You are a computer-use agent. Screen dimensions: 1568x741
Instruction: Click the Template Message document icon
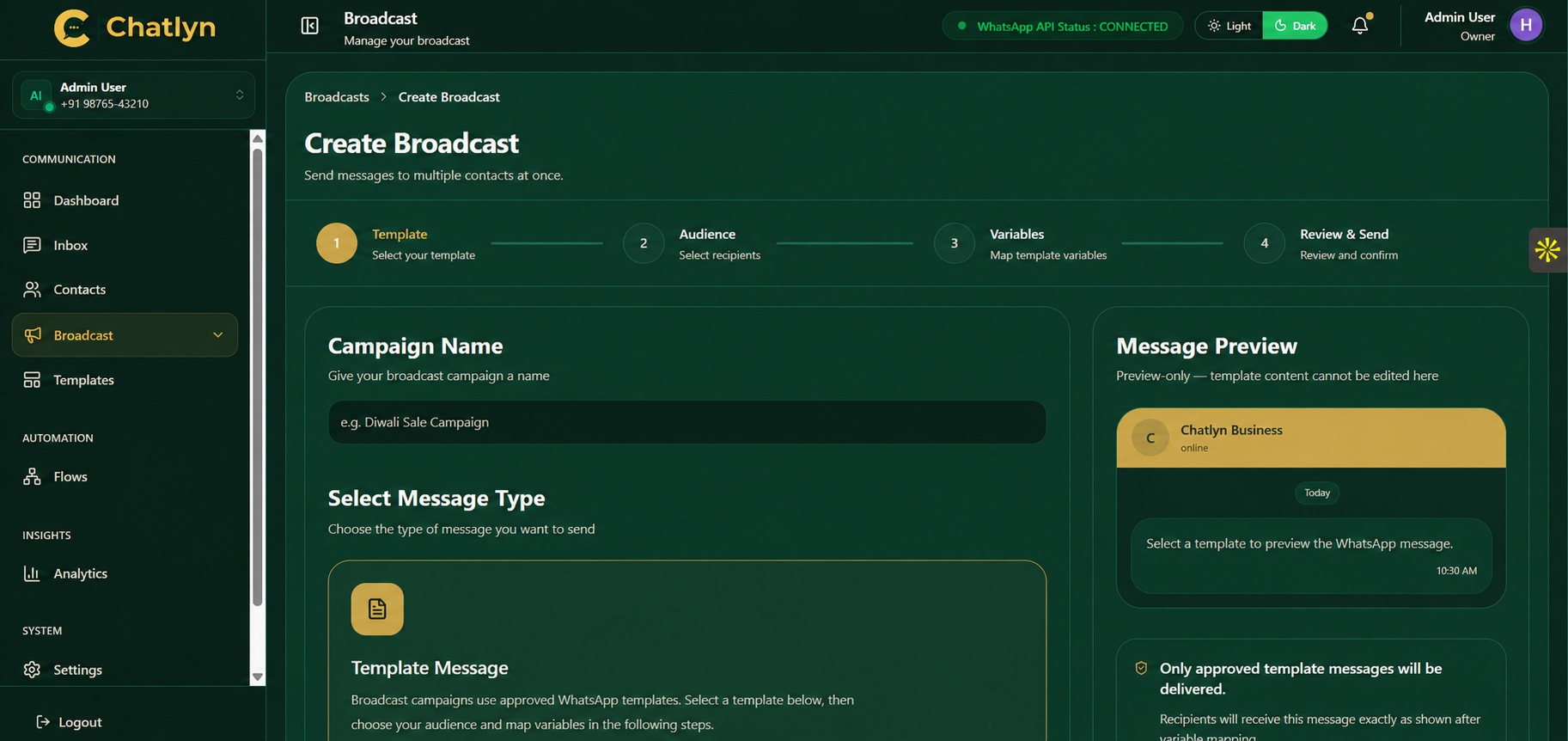coord(377,609)
